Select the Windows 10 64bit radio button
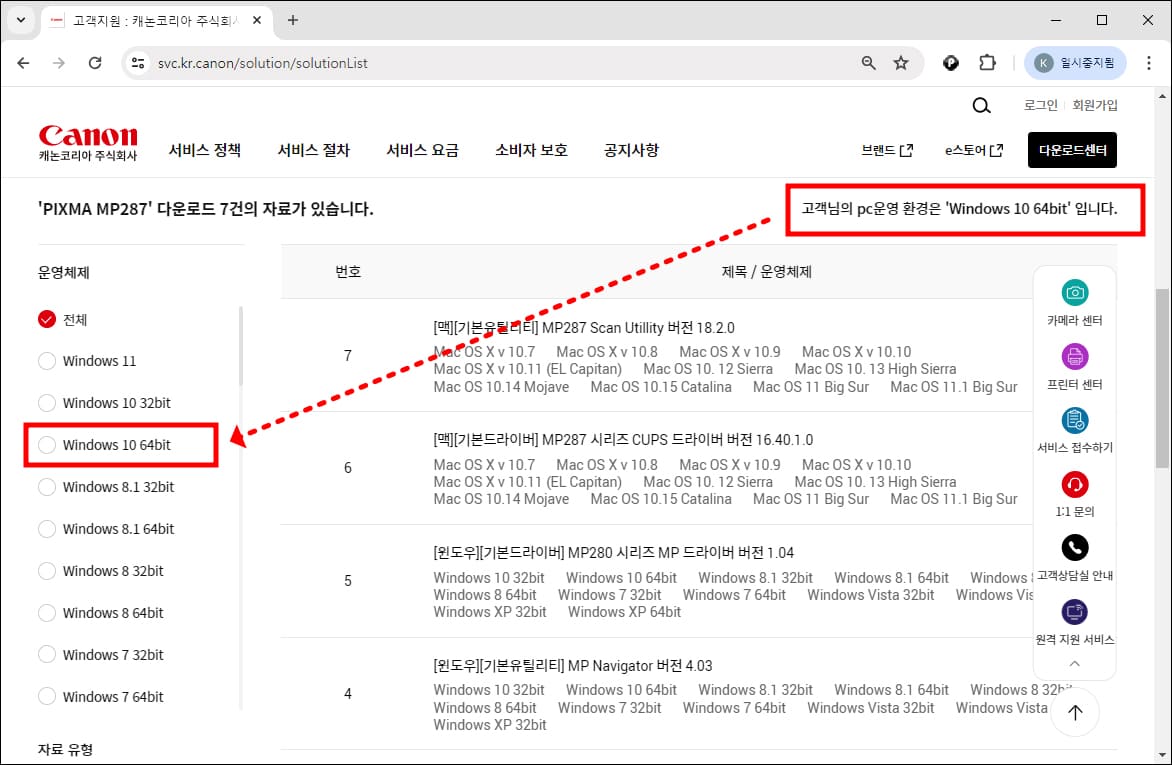The height and width of the screenshot is (765, 1172). pyautogui.click(x=47, y=444)
